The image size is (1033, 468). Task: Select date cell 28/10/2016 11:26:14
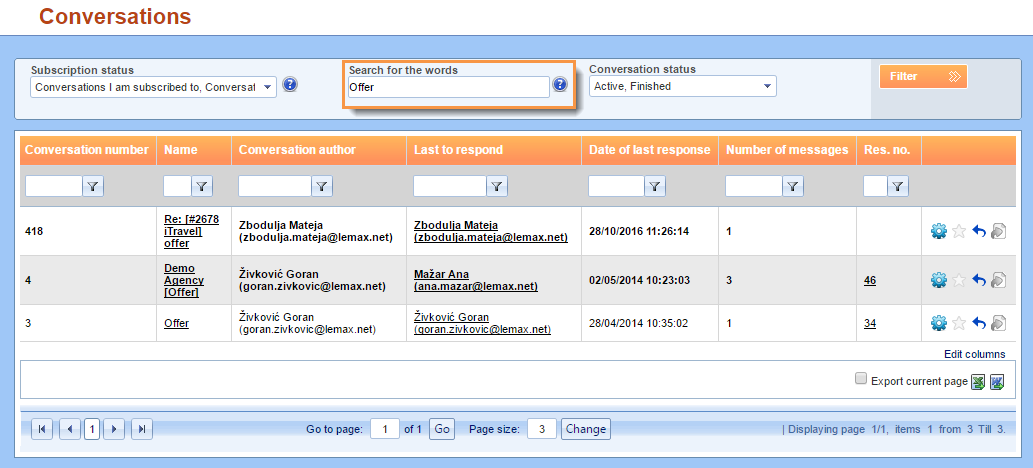640,231
